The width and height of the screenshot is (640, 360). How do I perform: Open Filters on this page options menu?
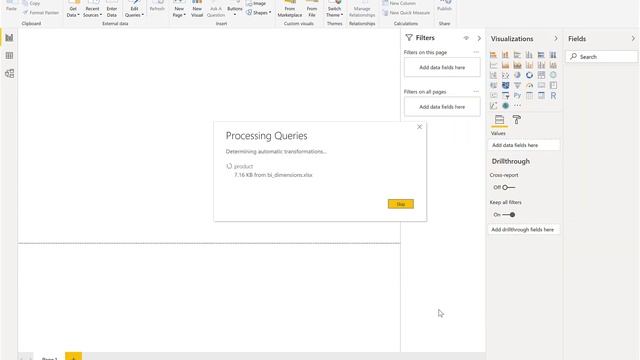tap(476, 52)
